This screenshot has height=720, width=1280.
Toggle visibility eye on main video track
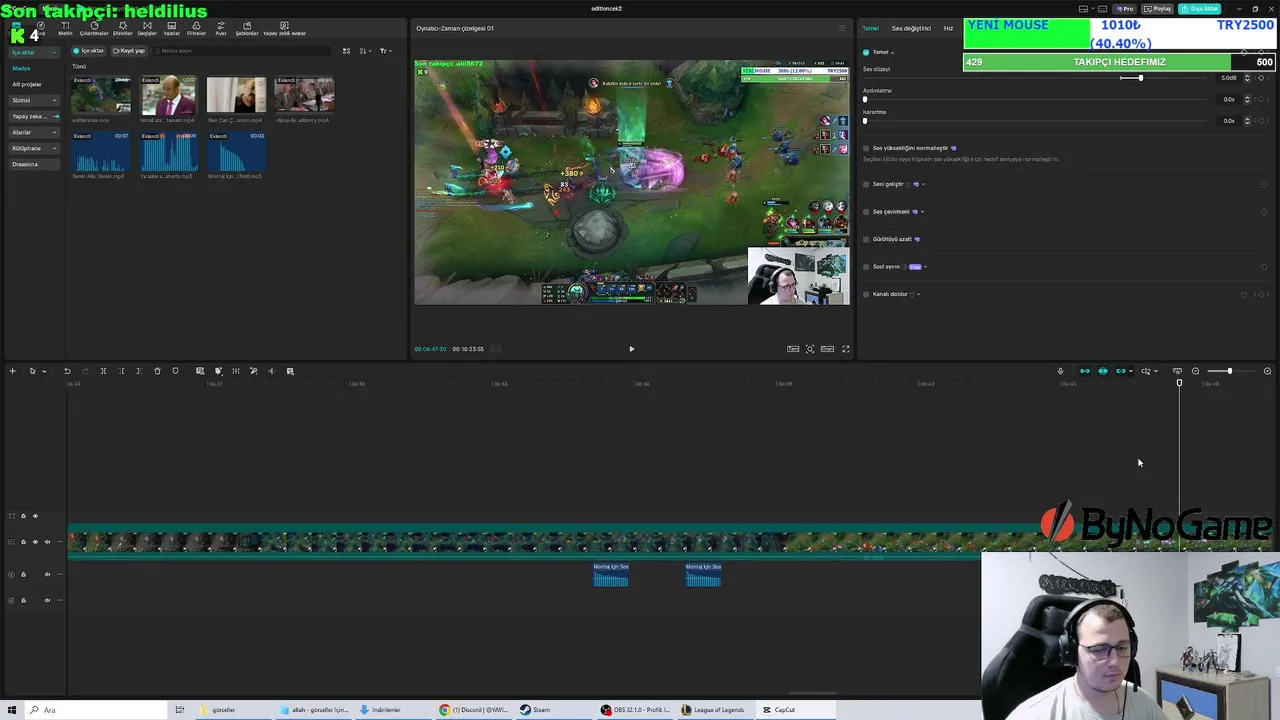pyautogui.click(x=35, y=542)
